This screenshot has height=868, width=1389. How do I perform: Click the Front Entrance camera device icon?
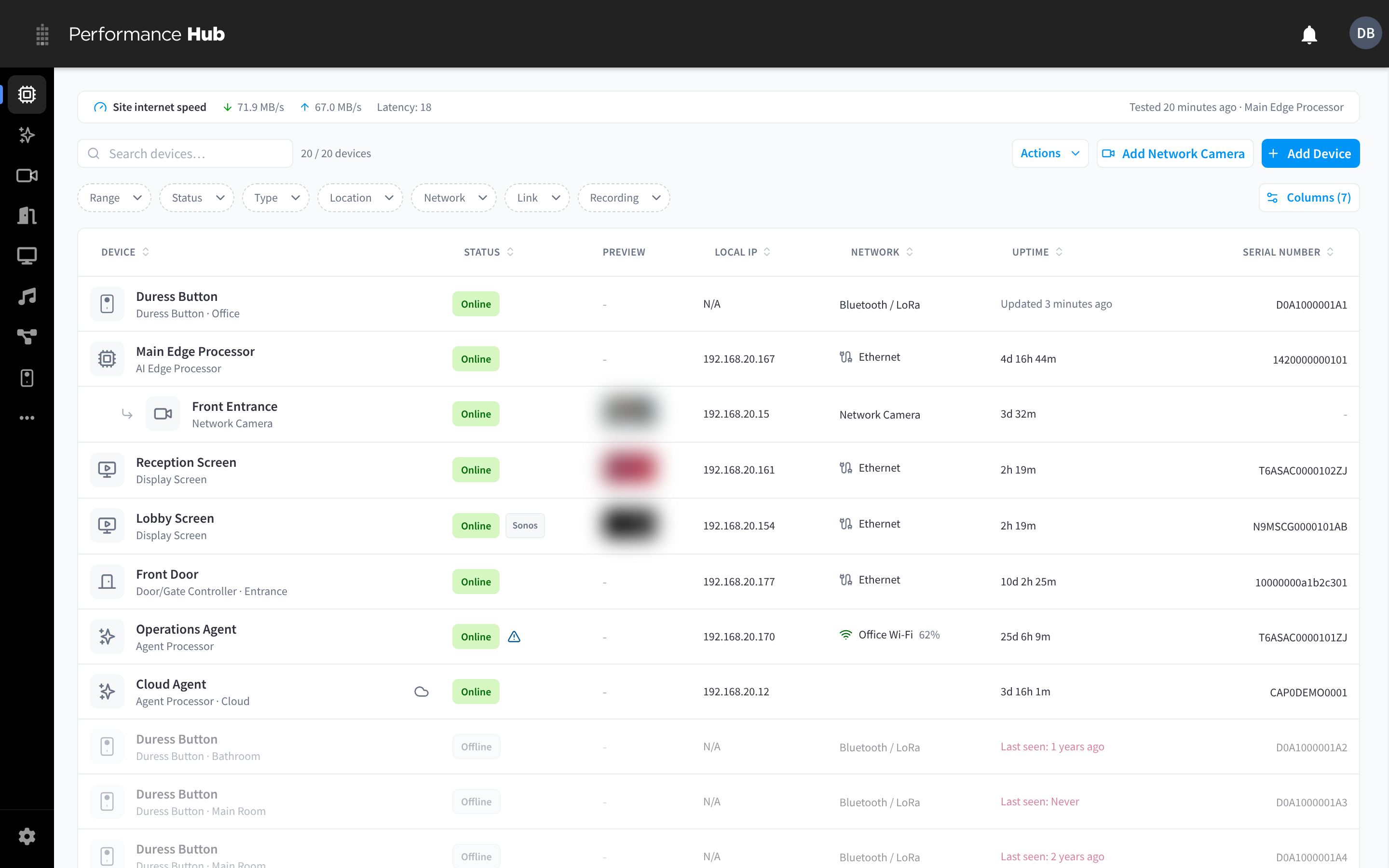(163, 414)
